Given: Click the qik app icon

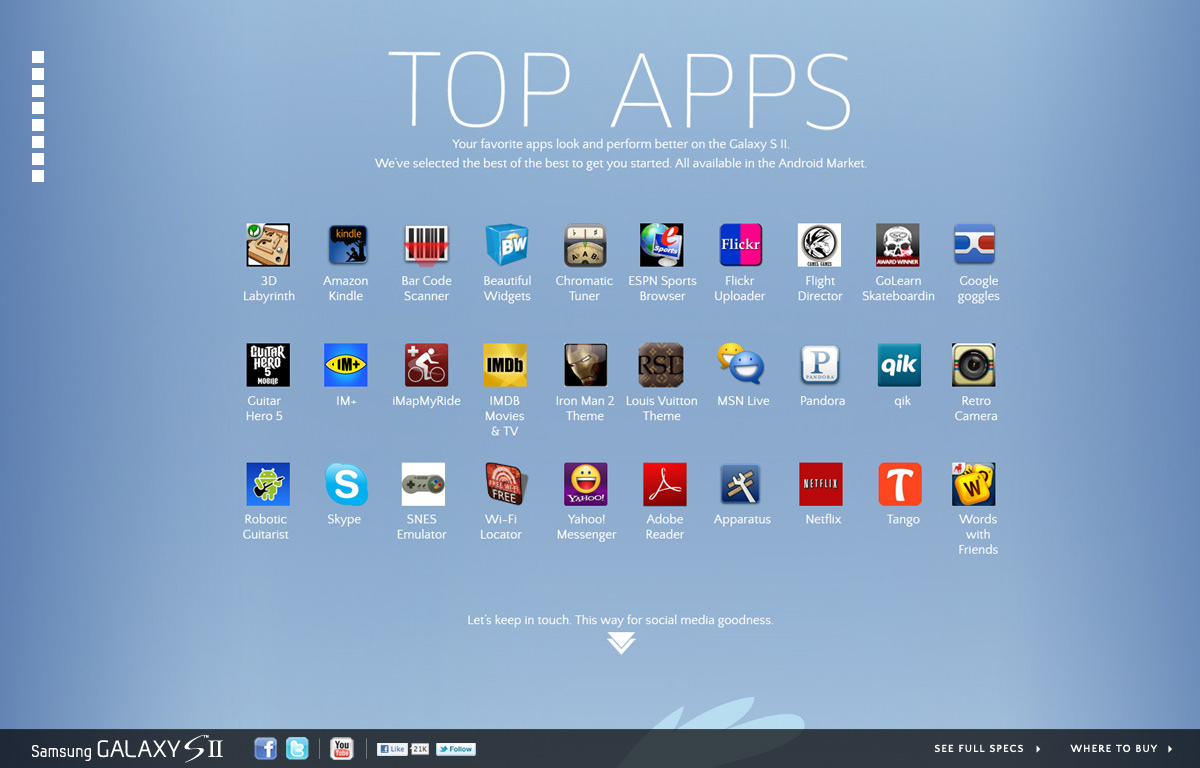Looking at the screenshot, I should click(898, 365).
